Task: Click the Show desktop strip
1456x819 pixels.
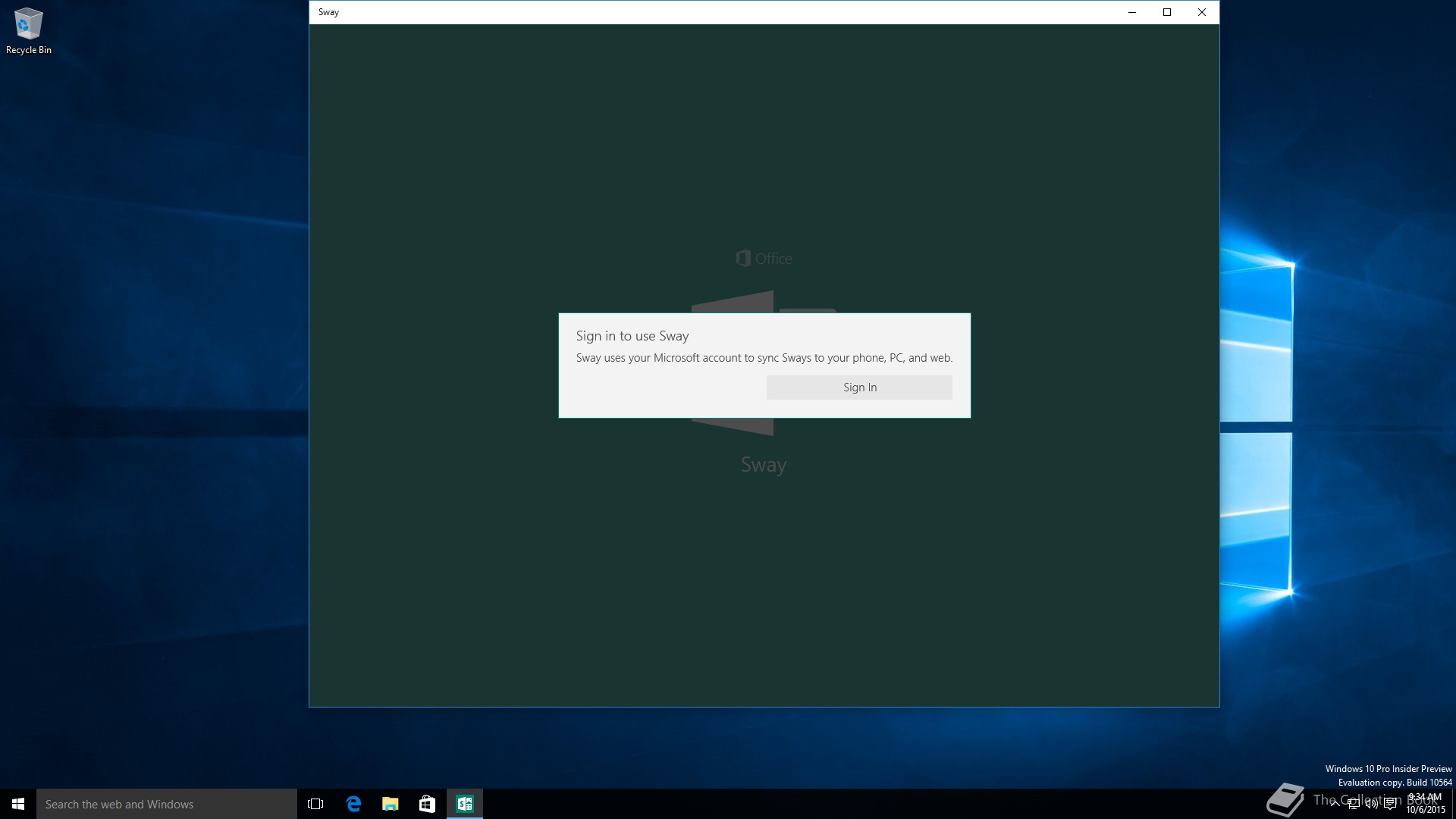Action: click(x=1454, y=804)
